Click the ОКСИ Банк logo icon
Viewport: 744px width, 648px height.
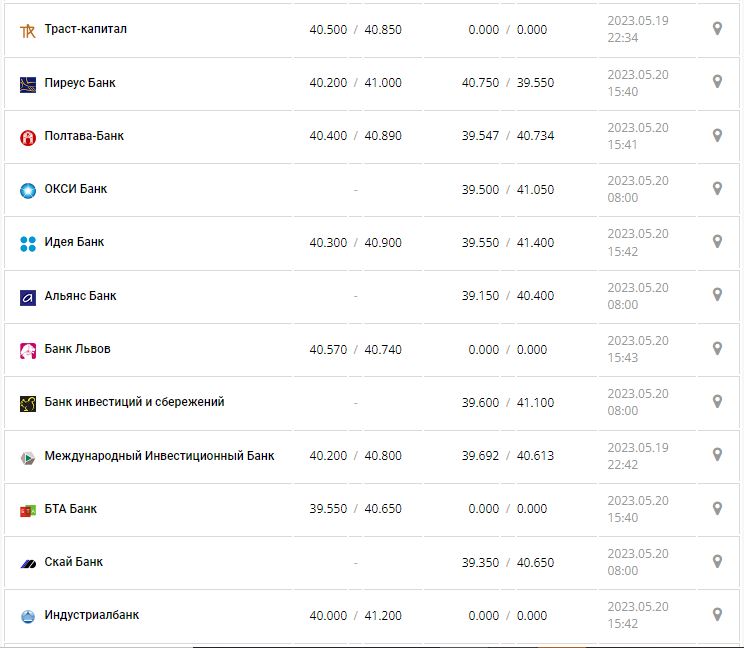coord(28,190)
